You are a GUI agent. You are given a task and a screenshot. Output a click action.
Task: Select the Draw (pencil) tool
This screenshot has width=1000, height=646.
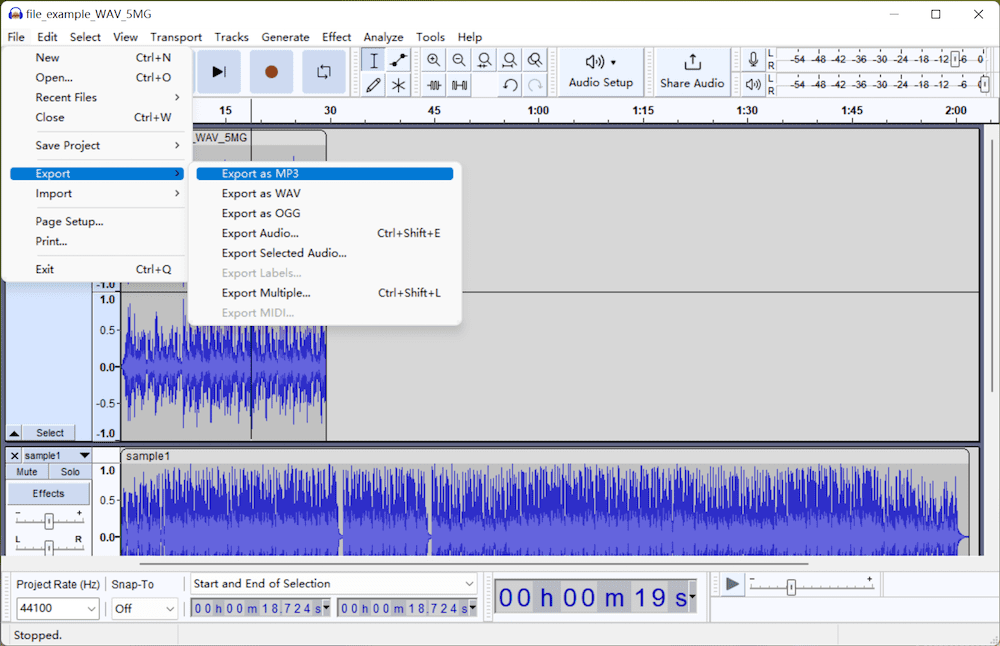[374, 85]
